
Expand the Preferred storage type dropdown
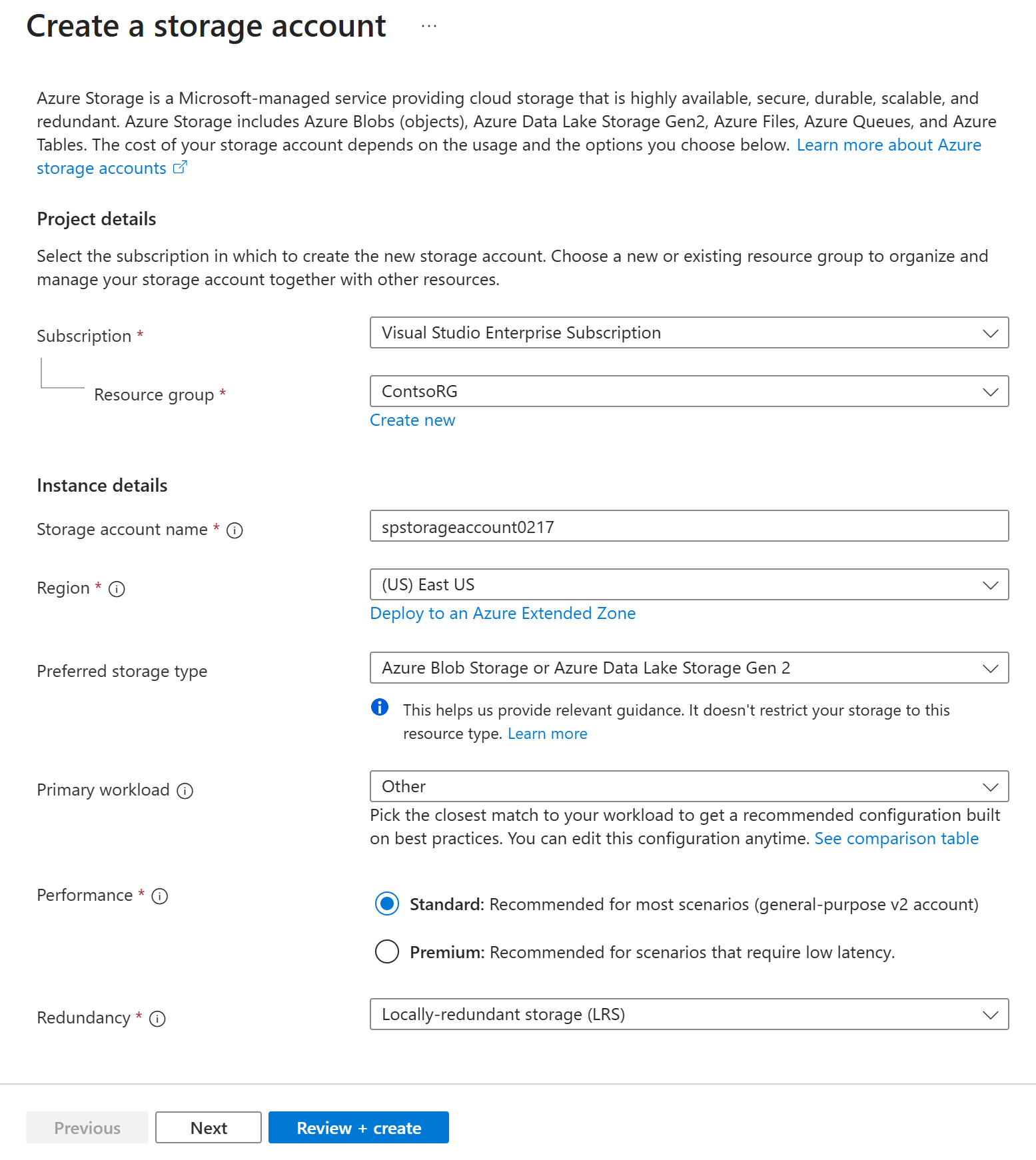pos(689,668)
